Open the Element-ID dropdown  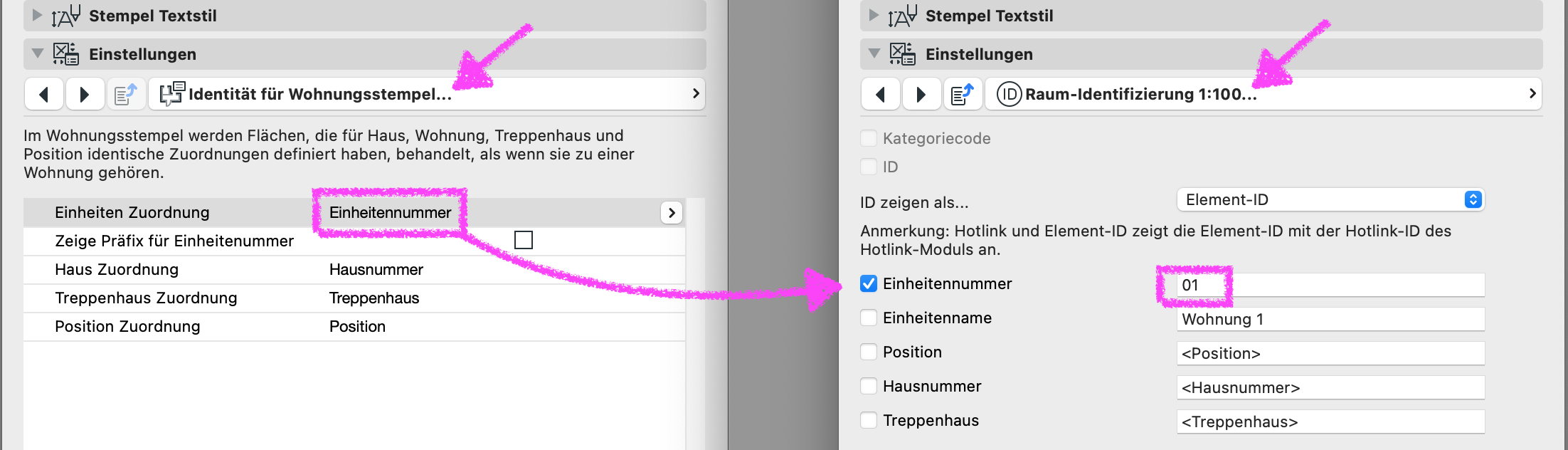coord(1330,199)
